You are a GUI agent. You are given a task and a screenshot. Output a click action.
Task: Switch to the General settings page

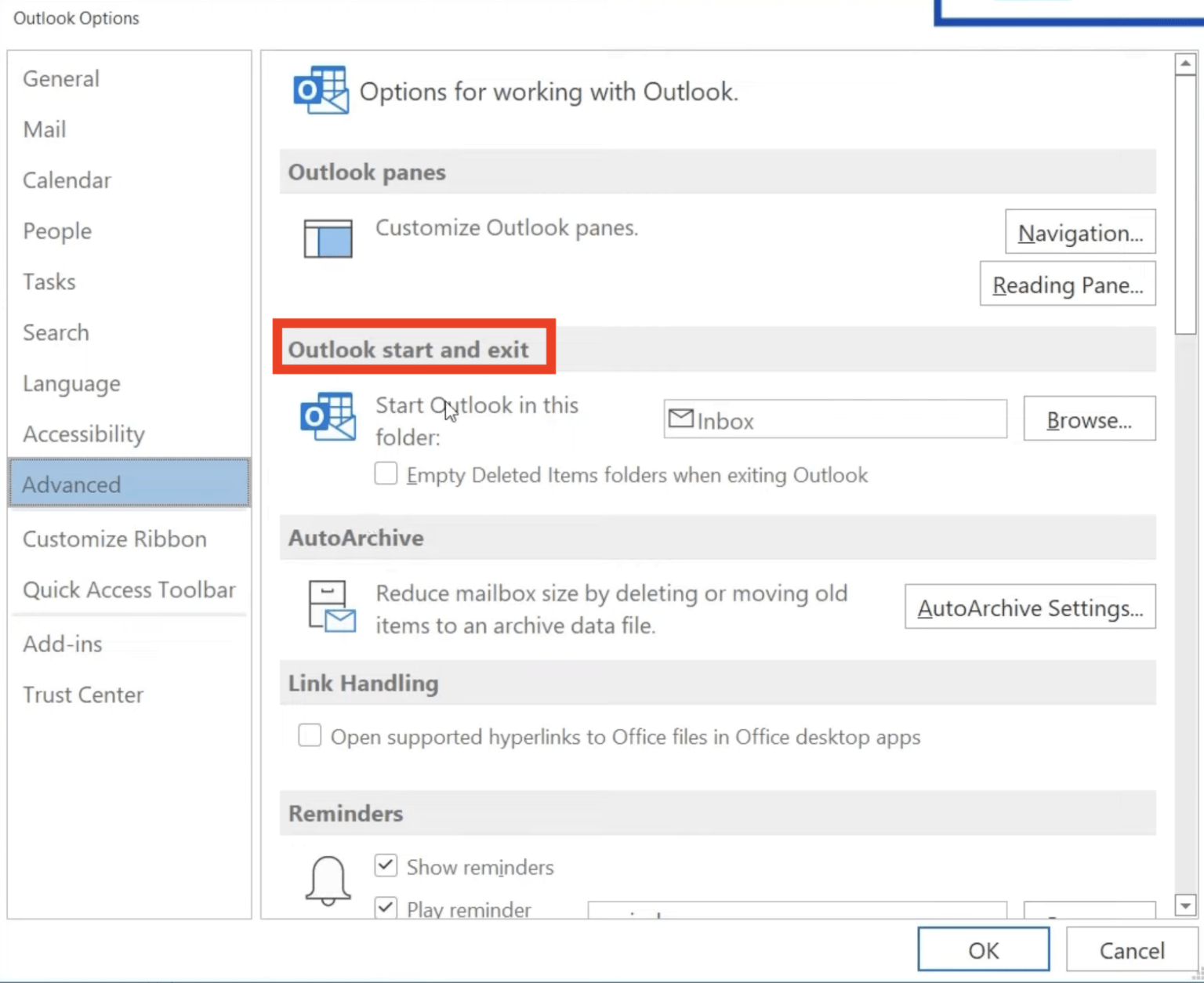click(x=60, y=78)
